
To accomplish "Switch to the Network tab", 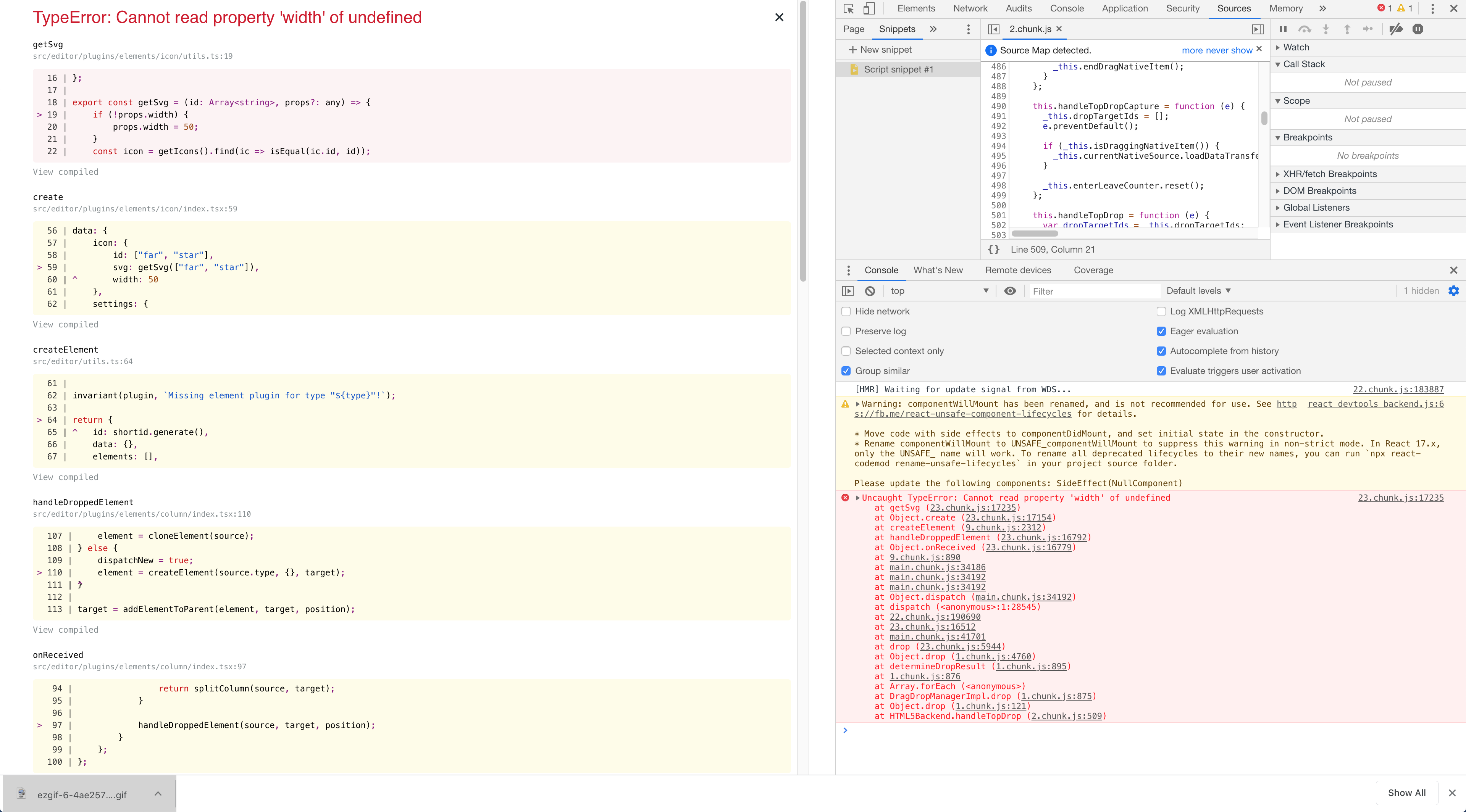I will coord(970,8).
